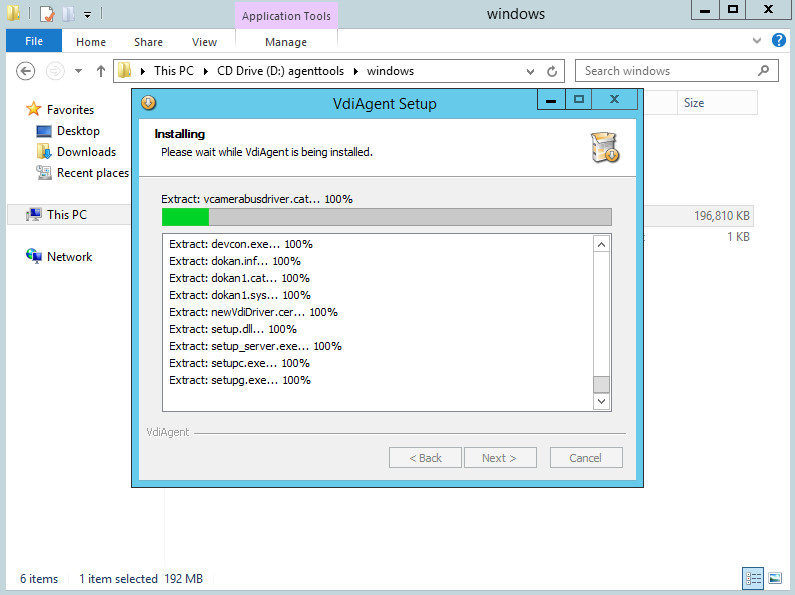Click the Desktop monitor icon
The image size is (795, 595).
click(44, 131)
